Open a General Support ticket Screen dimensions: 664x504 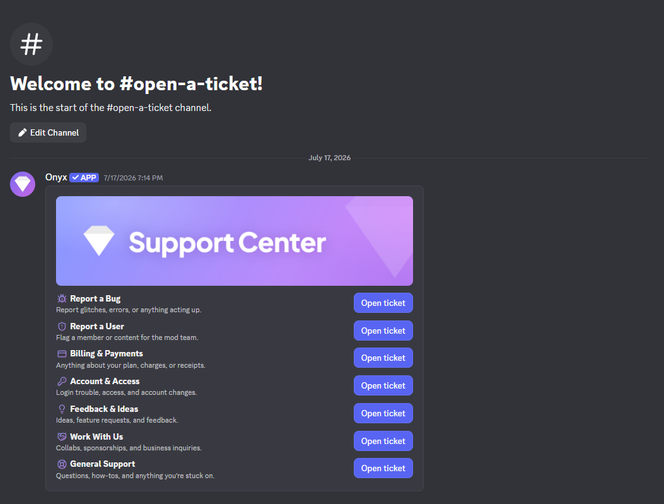[383, 468]
